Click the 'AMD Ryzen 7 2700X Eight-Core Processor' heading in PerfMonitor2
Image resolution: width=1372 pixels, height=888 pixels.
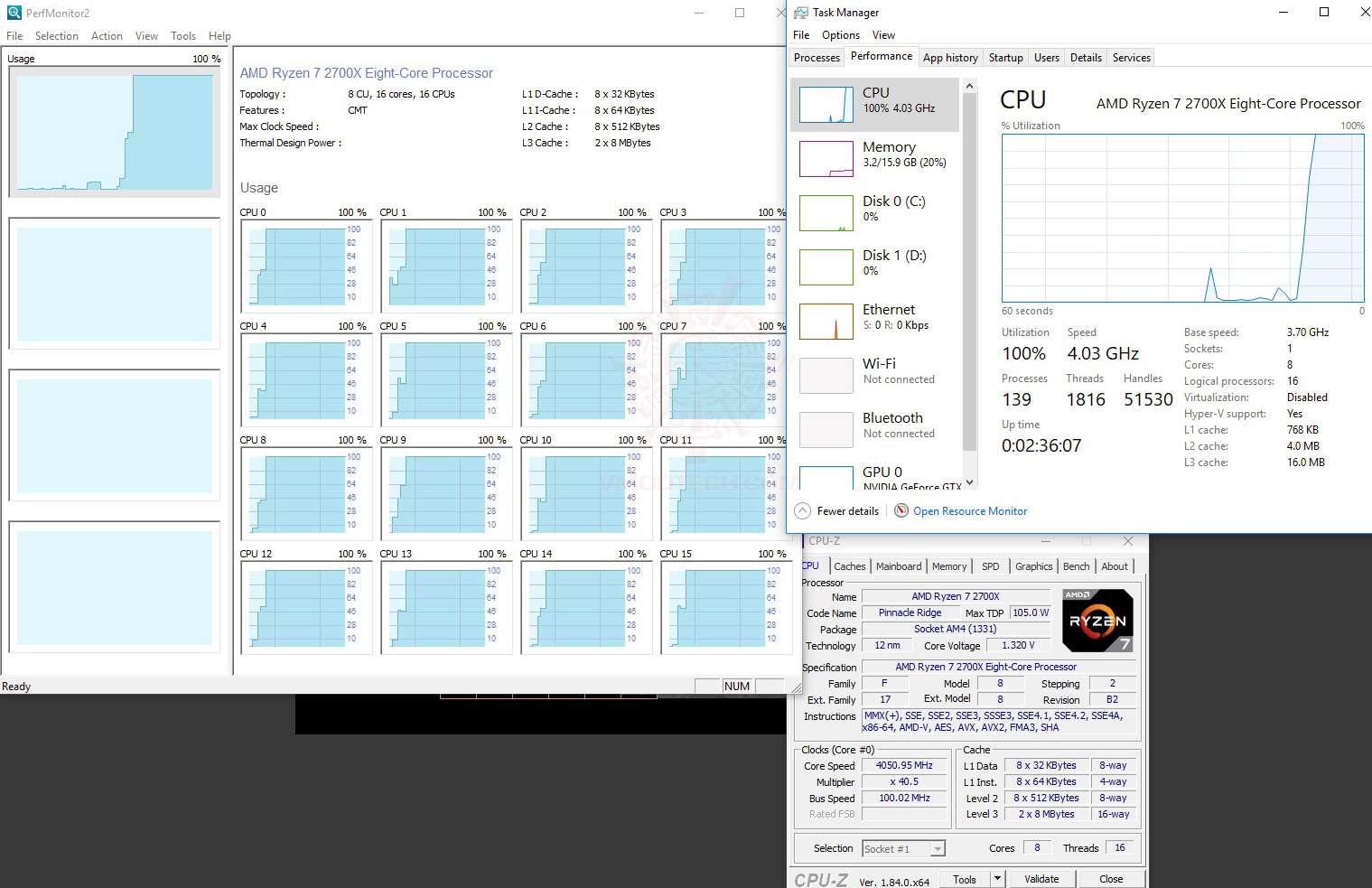pos(367,73)
